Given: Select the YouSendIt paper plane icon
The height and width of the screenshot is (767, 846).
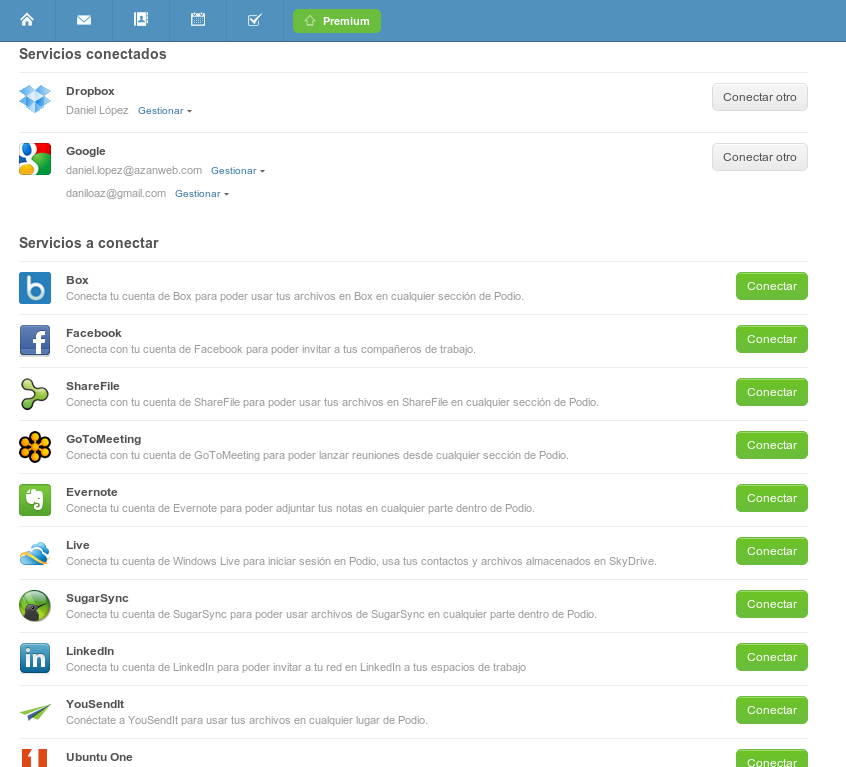Looking at the screenshot, I should click(35, 712).
